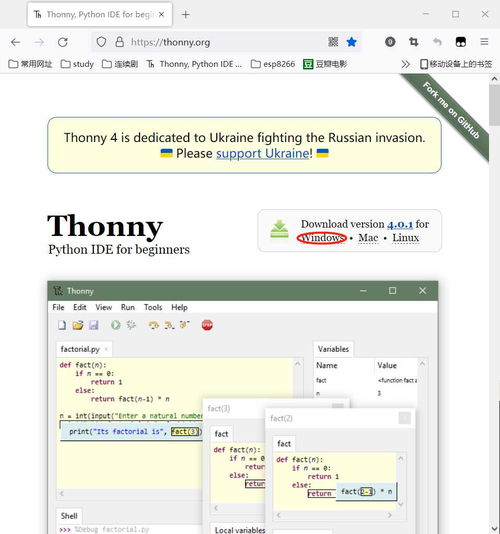Open the esp8266 bookmarks folder
Viewport: 500px width, 534px height.
[273, 64]
